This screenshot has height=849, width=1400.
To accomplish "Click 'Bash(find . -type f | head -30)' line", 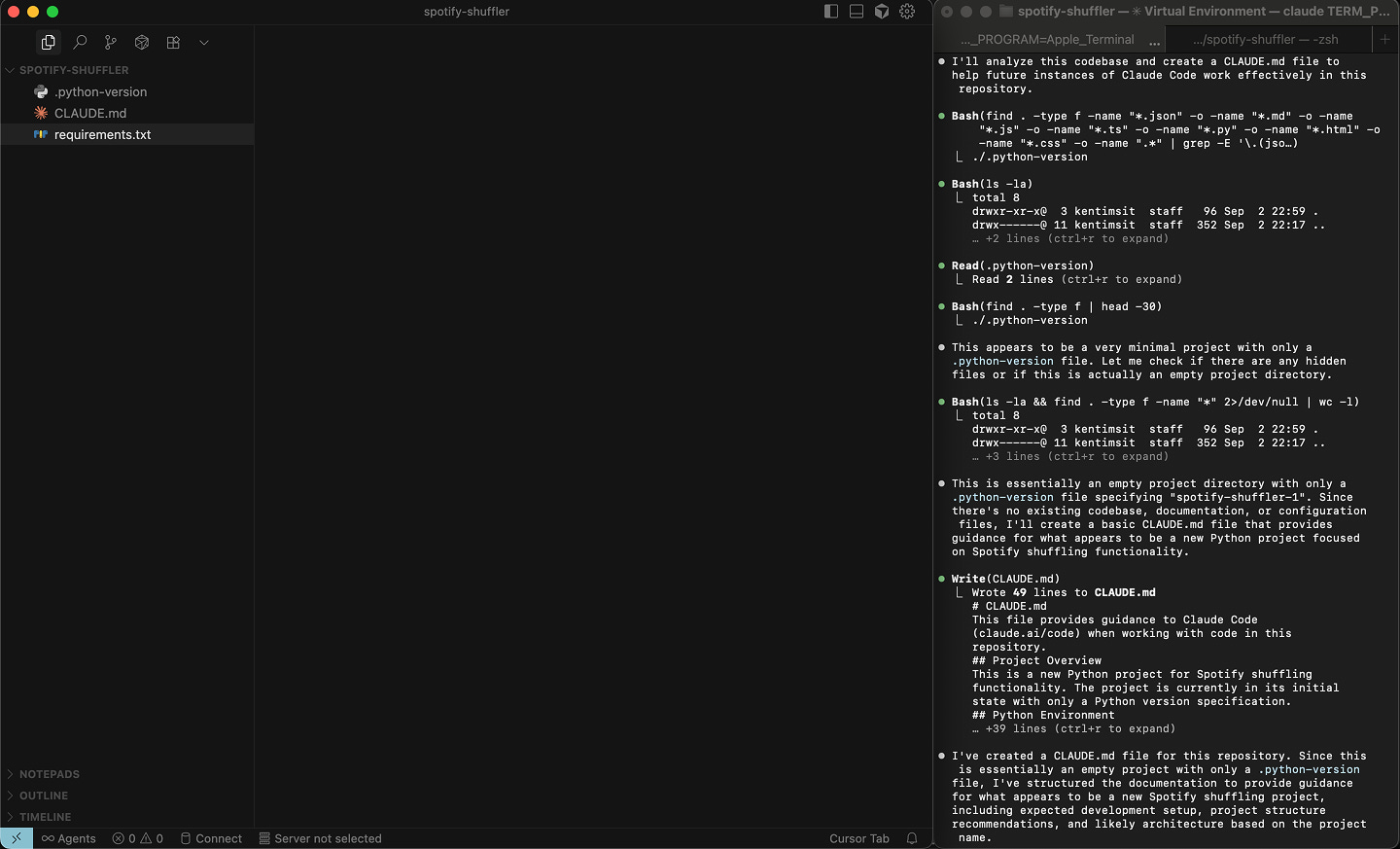I will tap(1057, 306).
